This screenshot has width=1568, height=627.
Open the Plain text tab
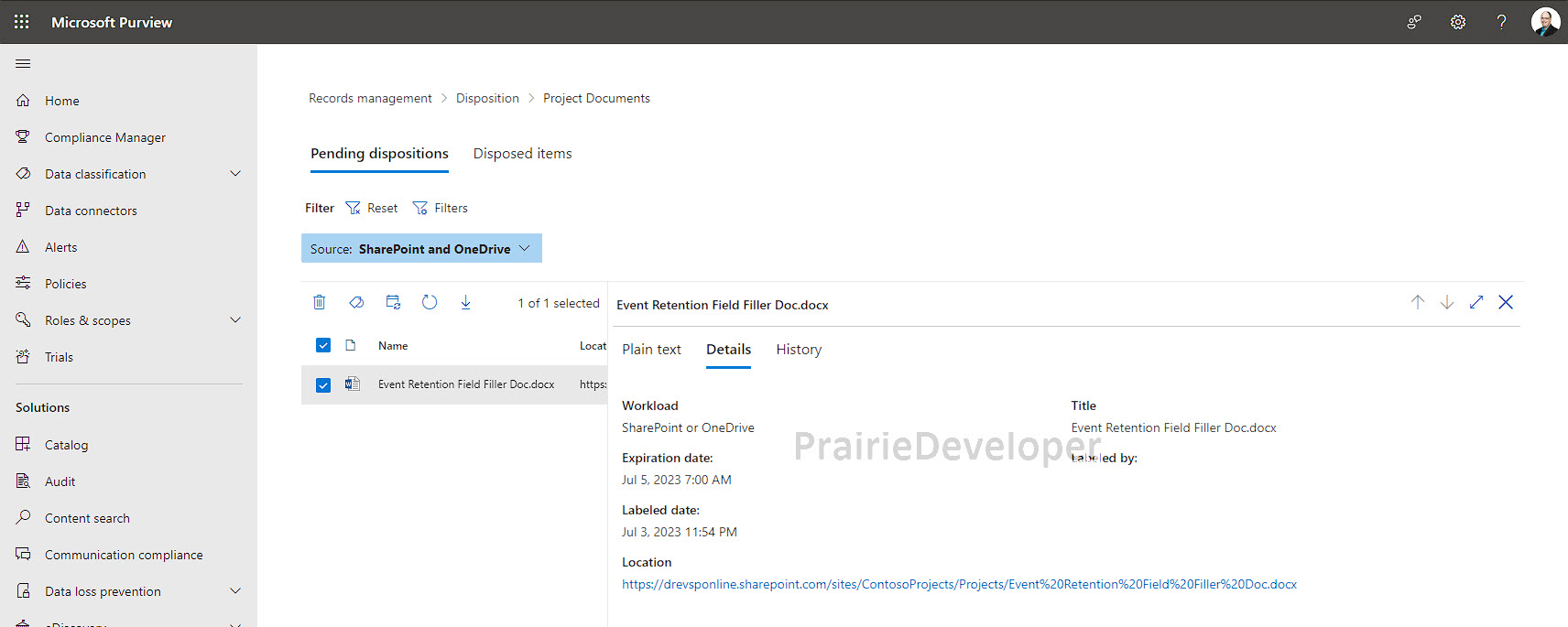[651, 350]
